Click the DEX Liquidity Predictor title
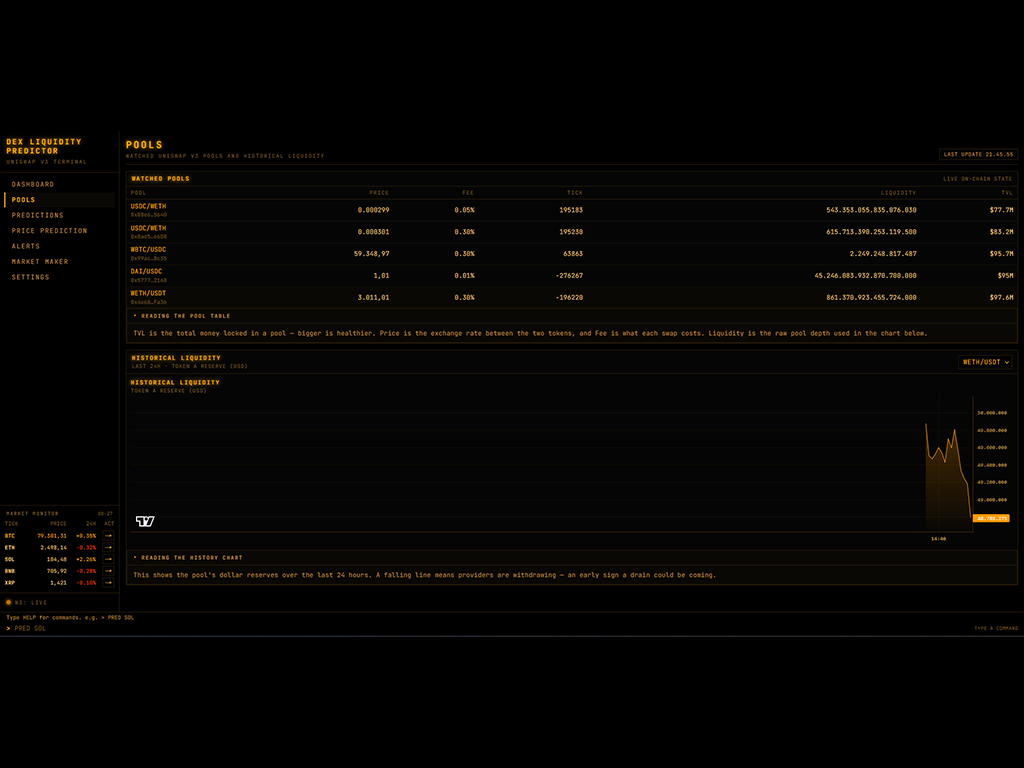 click(x=44, y=146)
